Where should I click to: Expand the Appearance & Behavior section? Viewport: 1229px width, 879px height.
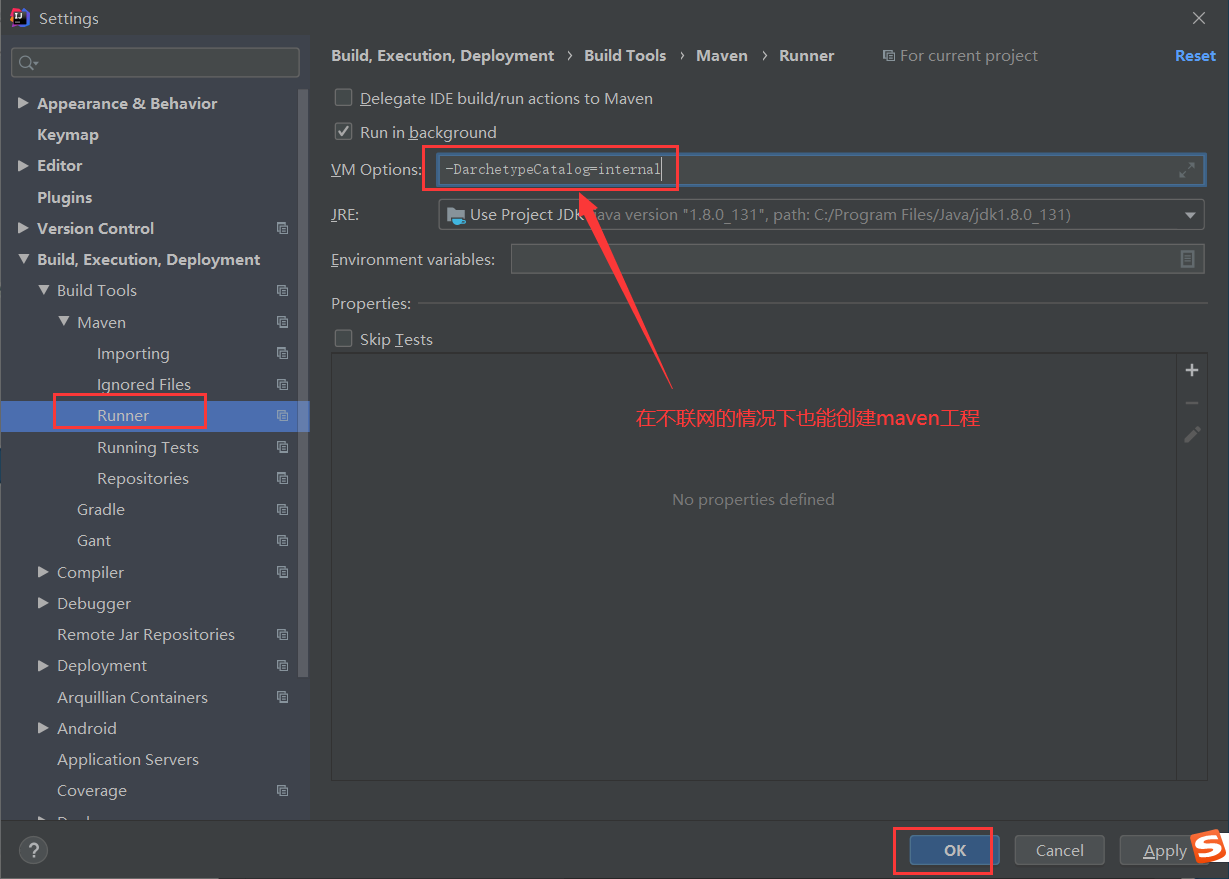23,103
